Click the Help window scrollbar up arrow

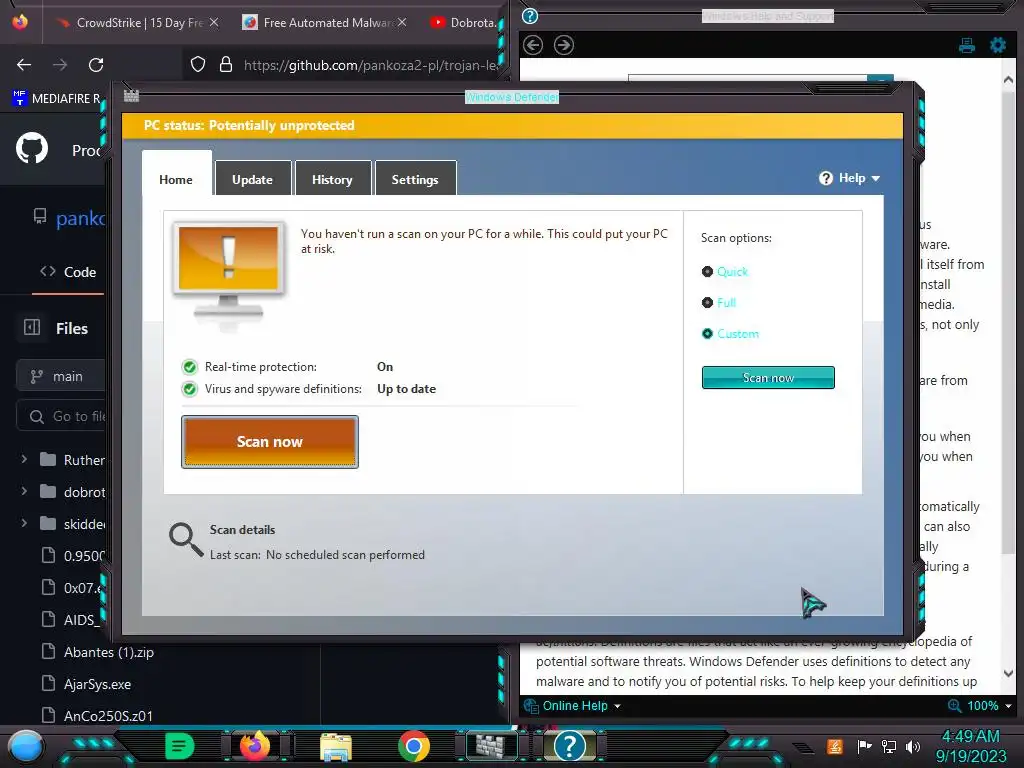pyautogui.click(x=1008, y=79)
